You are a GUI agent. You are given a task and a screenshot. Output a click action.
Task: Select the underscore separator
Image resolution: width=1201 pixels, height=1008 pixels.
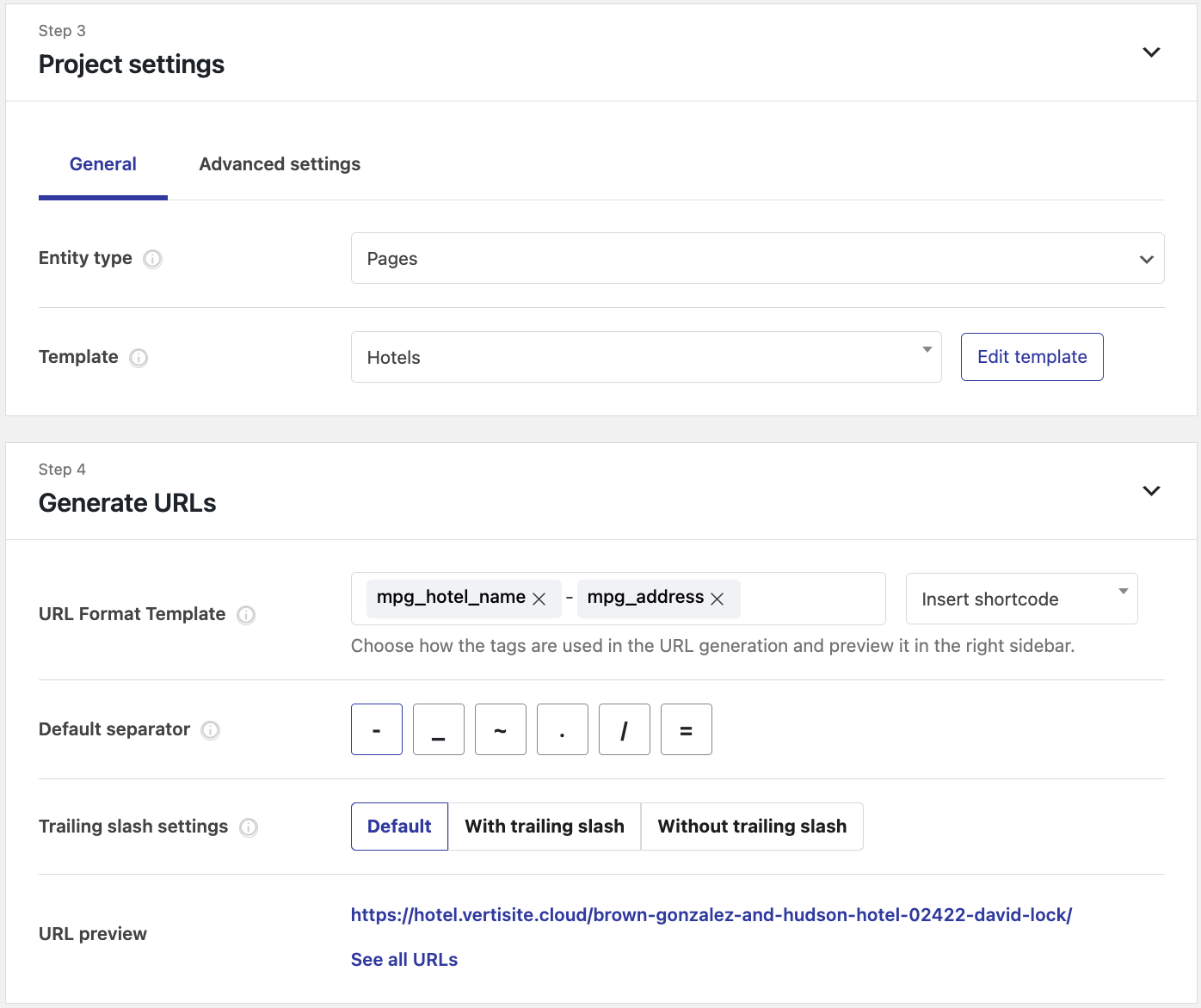[x=439, y=729]
